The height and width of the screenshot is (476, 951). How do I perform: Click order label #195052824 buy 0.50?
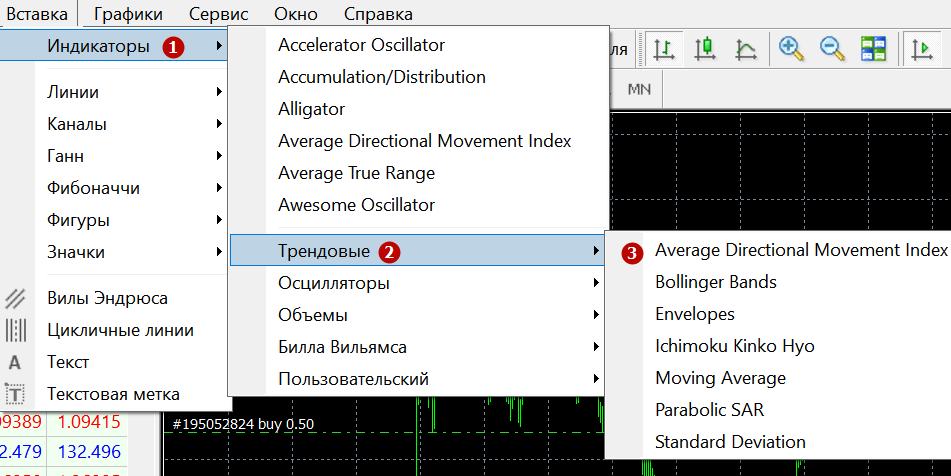243,424
